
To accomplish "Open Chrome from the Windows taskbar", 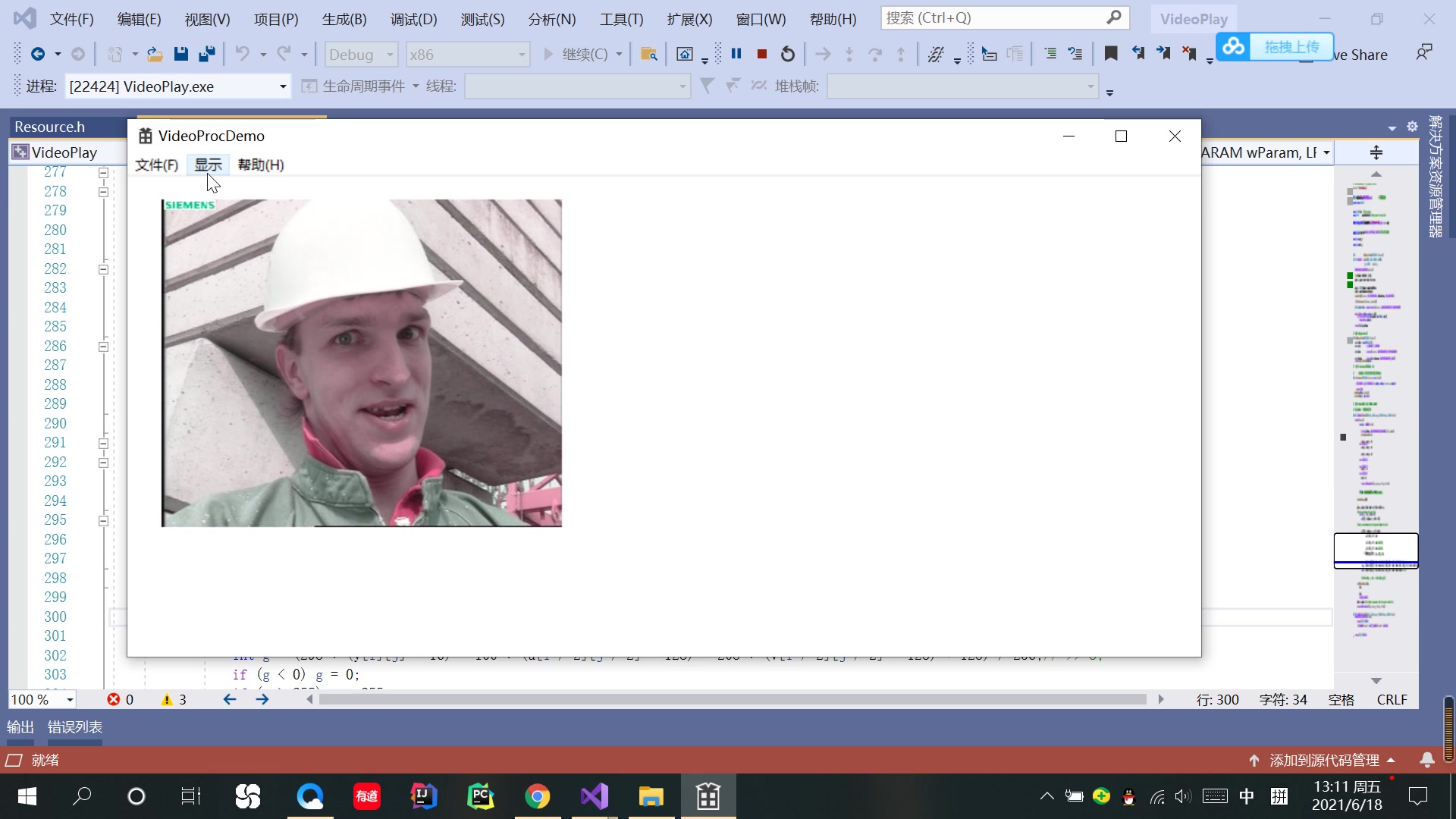I will point(537,796).
